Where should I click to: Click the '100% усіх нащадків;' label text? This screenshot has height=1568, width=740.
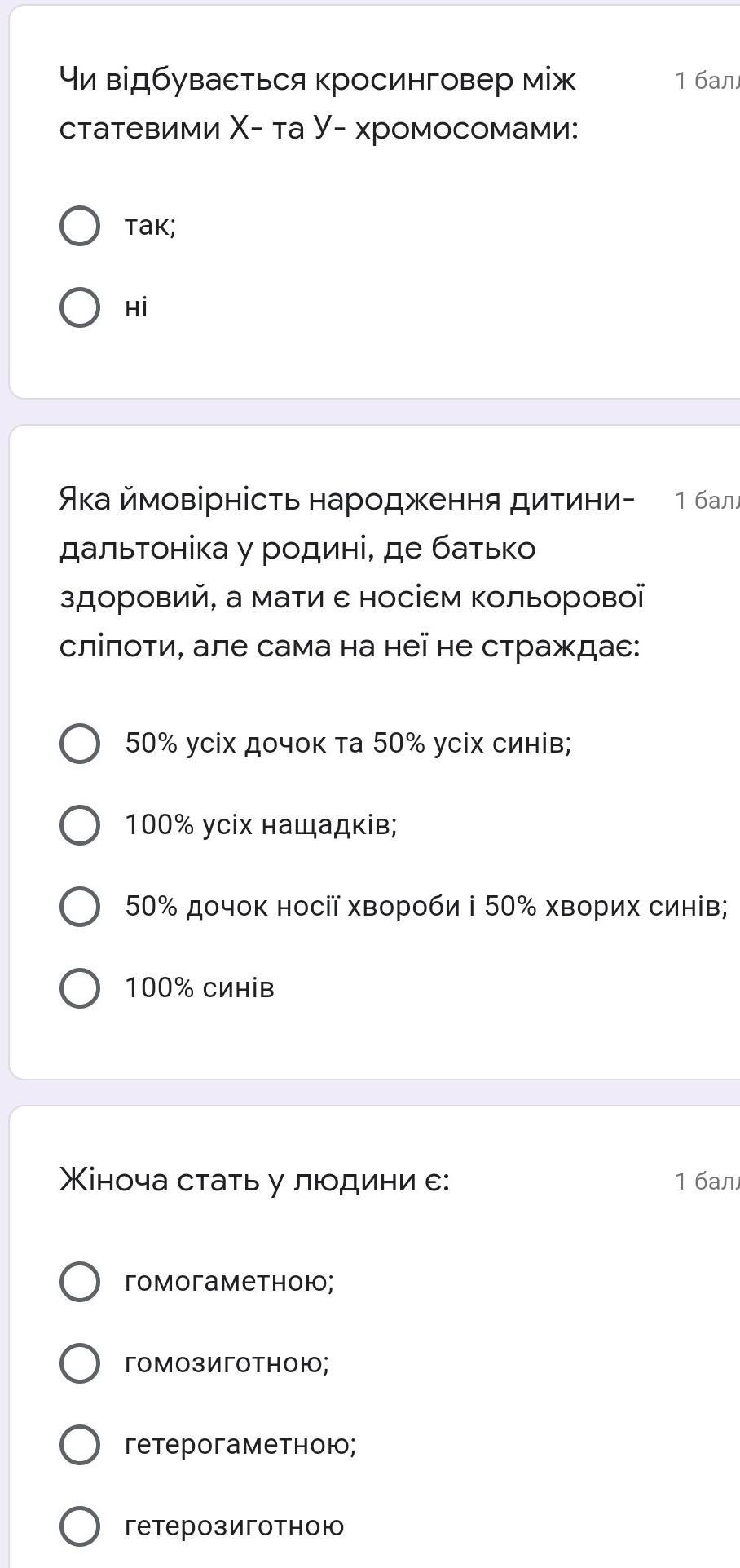pos(261,824)
